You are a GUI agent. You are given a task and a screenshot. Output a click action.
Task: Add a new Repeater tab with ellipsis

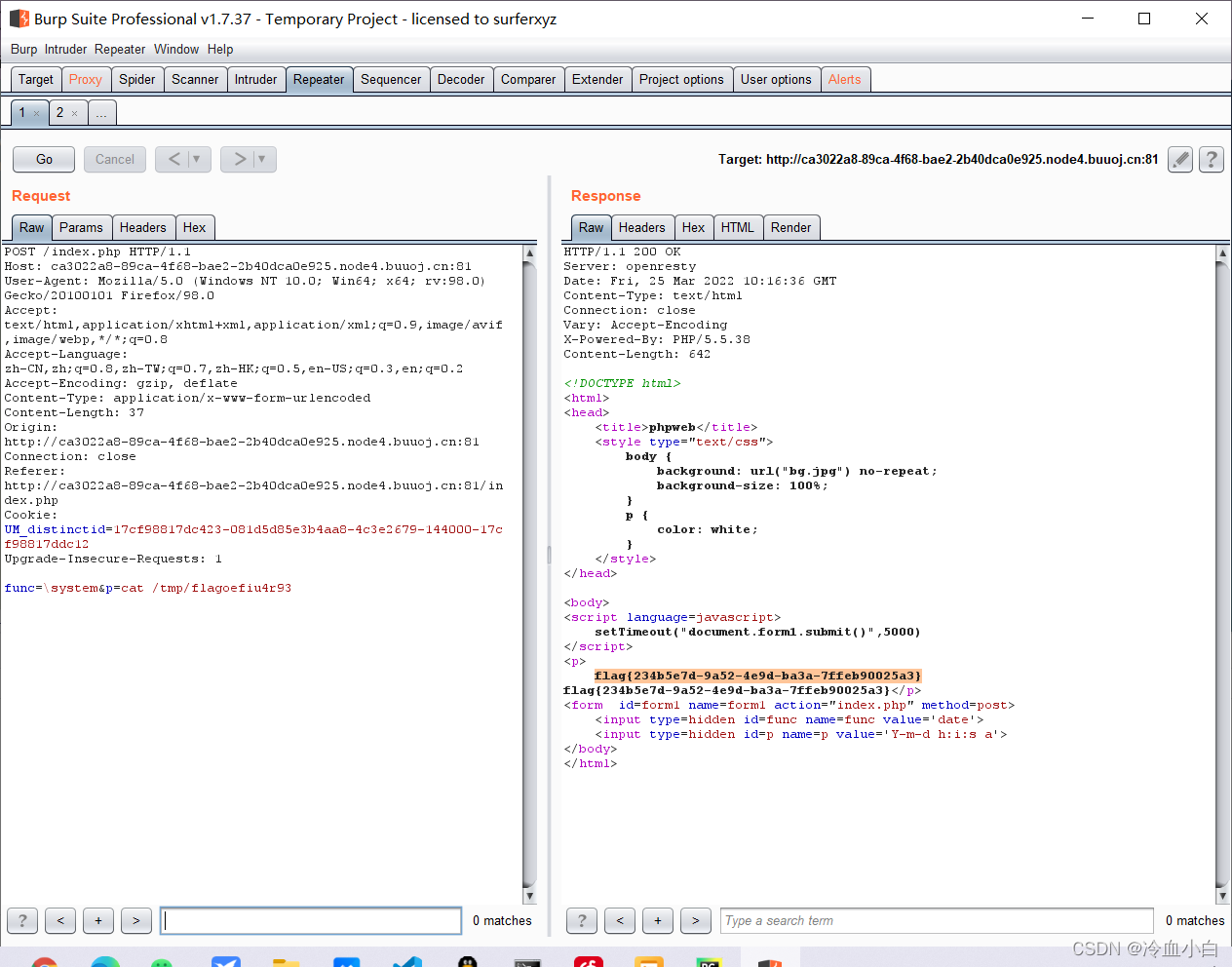[x=101, y=113]
